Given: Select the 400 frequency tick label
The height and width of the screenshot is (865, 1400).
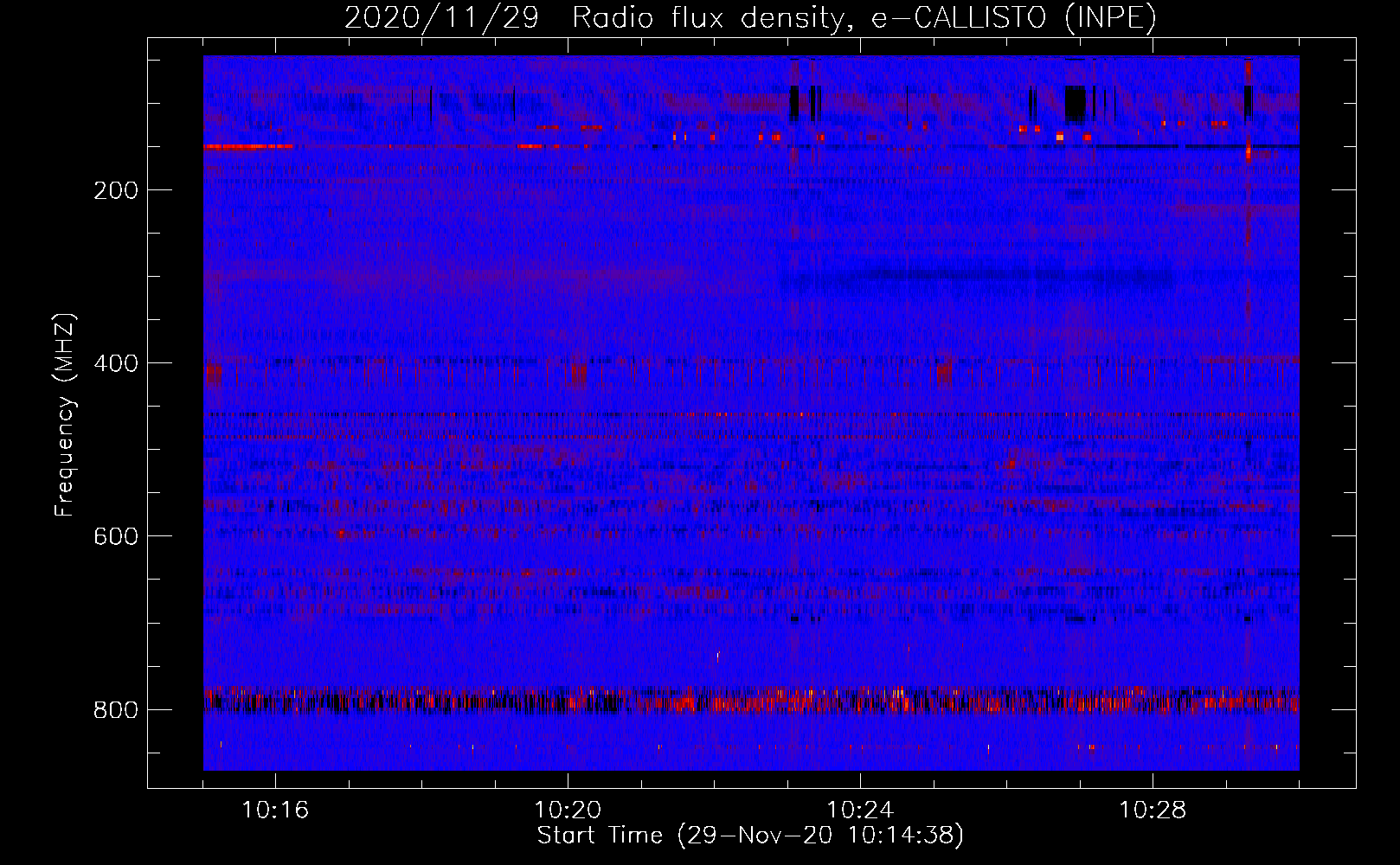Looking at the screenshot, I should (116, 363).
